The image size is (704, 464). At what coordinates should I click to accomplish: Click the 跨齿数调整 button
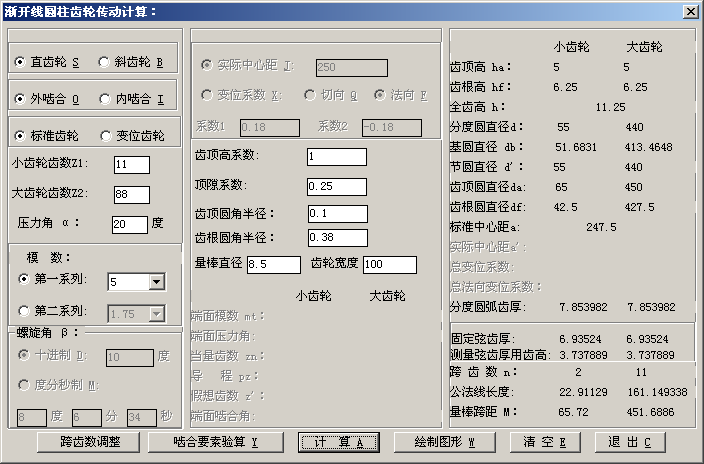click(x=88, y=442)
